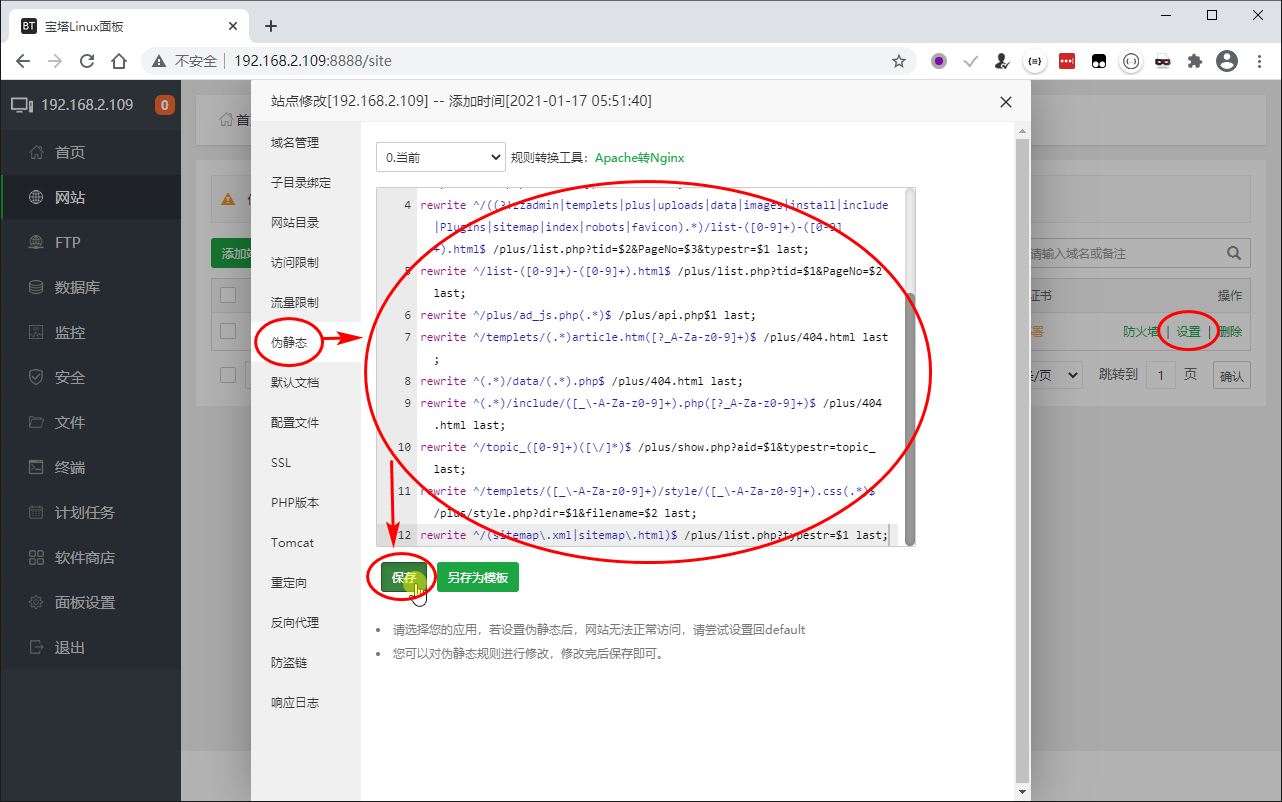The width and height of the screenshot is (1282, 802).
Task: Open the Chrome profile avatar menu
Action: click(1227, 61)
